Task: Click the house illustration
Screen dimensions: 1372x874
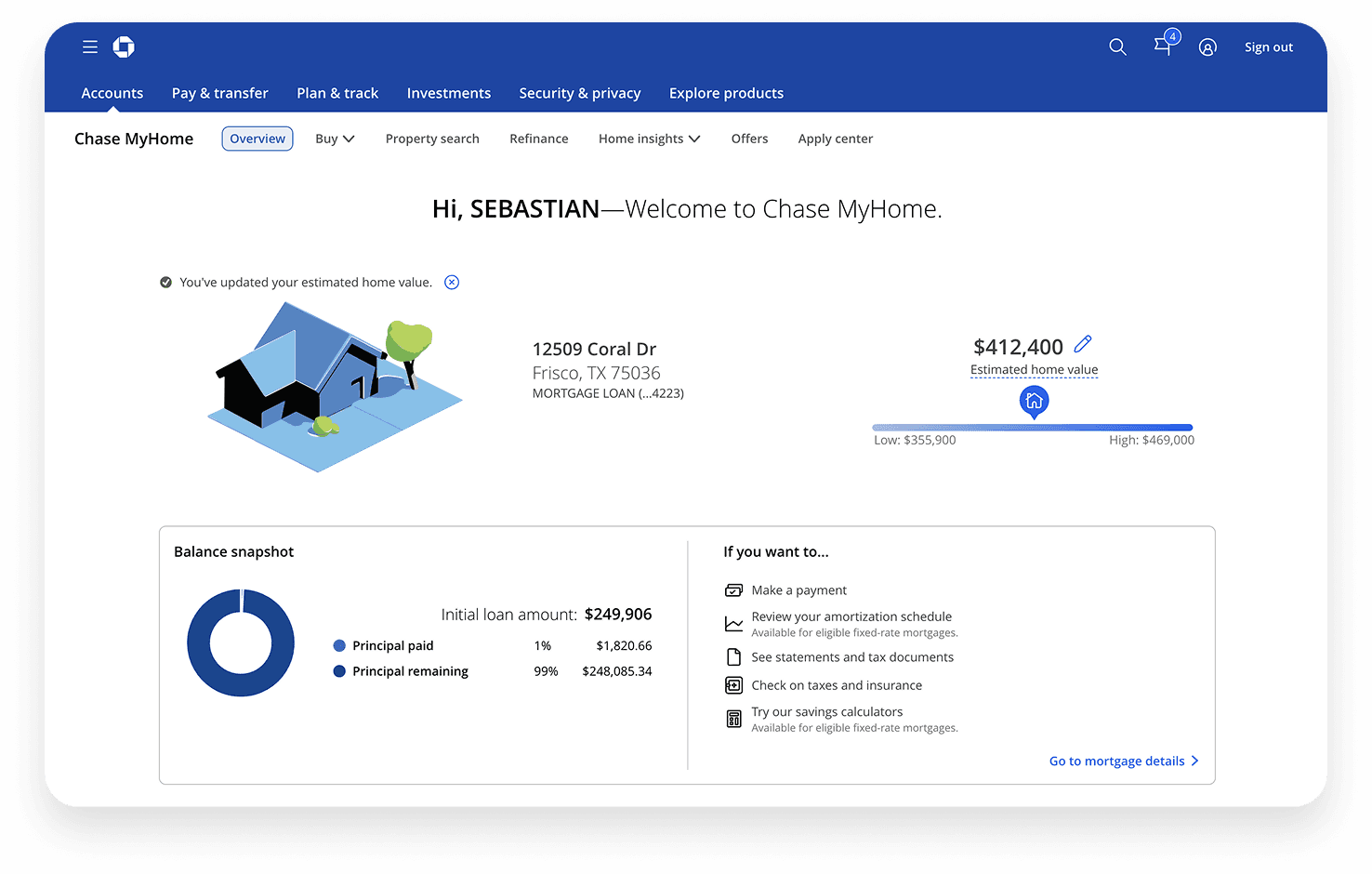Action: coord(335,386)
